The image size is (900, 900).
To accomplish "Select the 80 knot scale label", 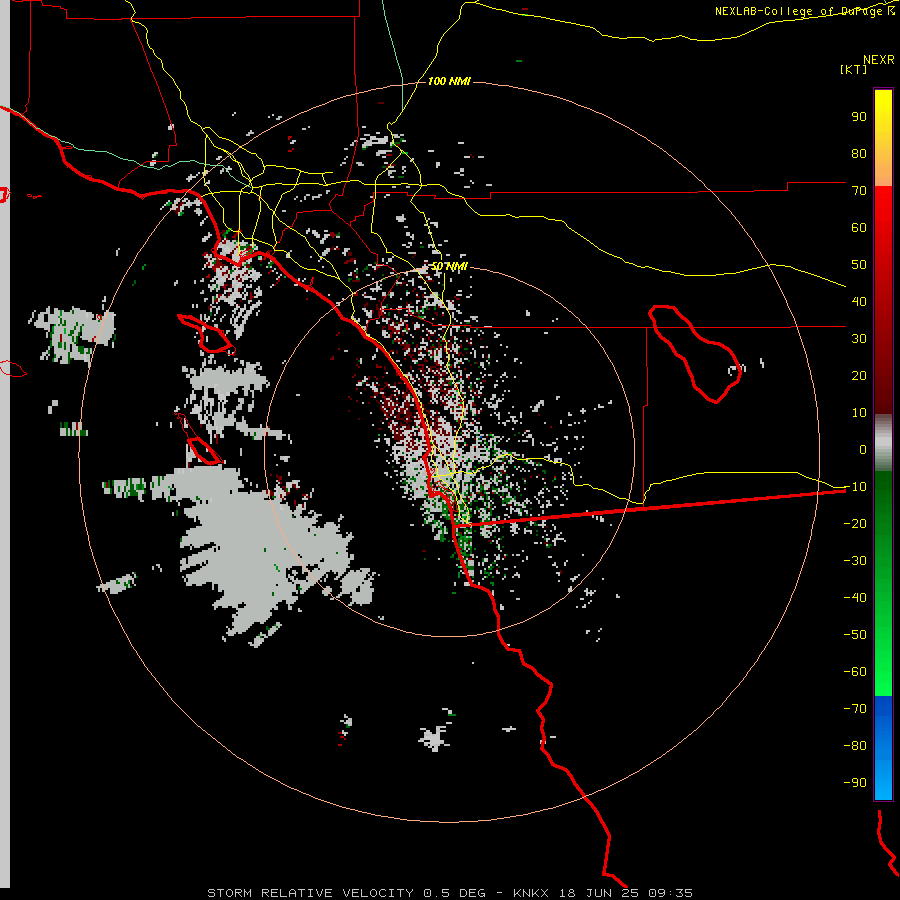I will click(x=859, y=154).
